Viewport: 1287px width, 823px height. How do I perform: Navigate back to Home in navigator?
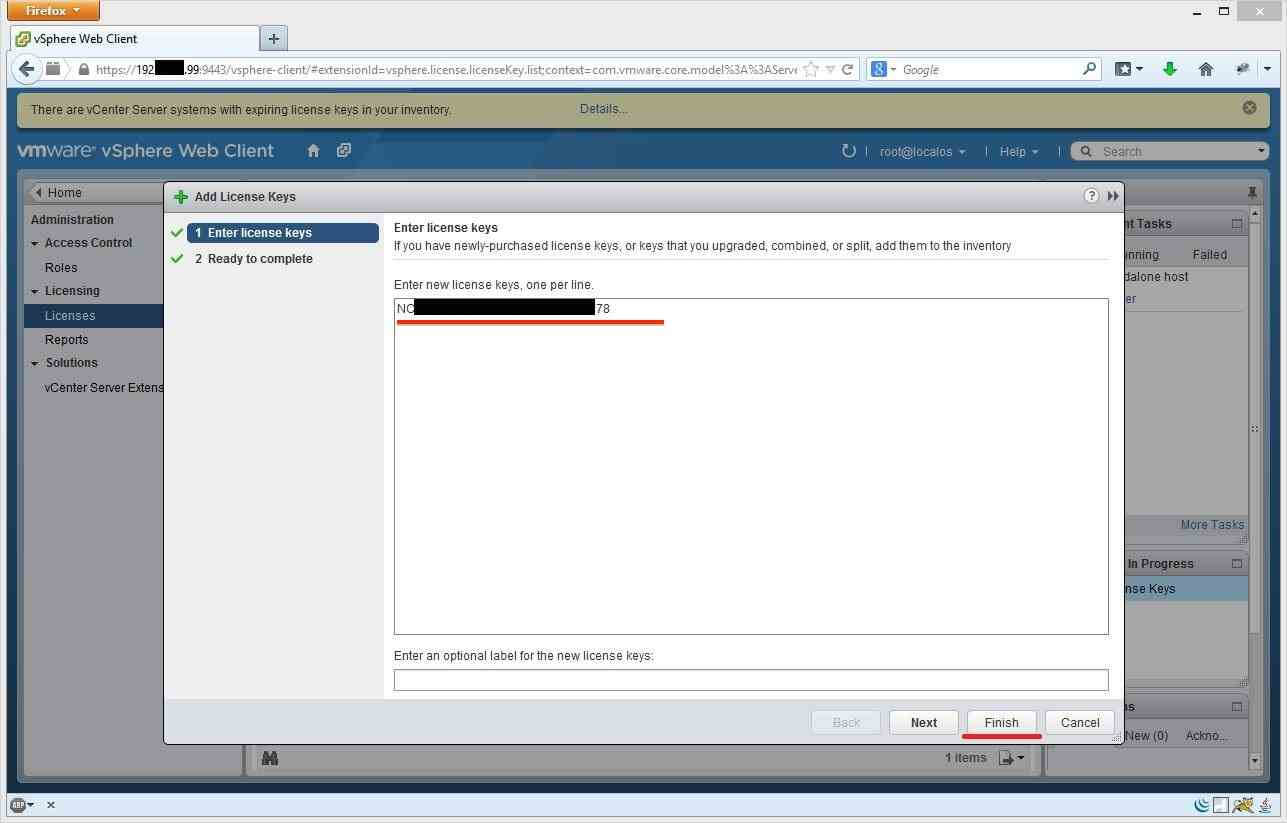64,192
